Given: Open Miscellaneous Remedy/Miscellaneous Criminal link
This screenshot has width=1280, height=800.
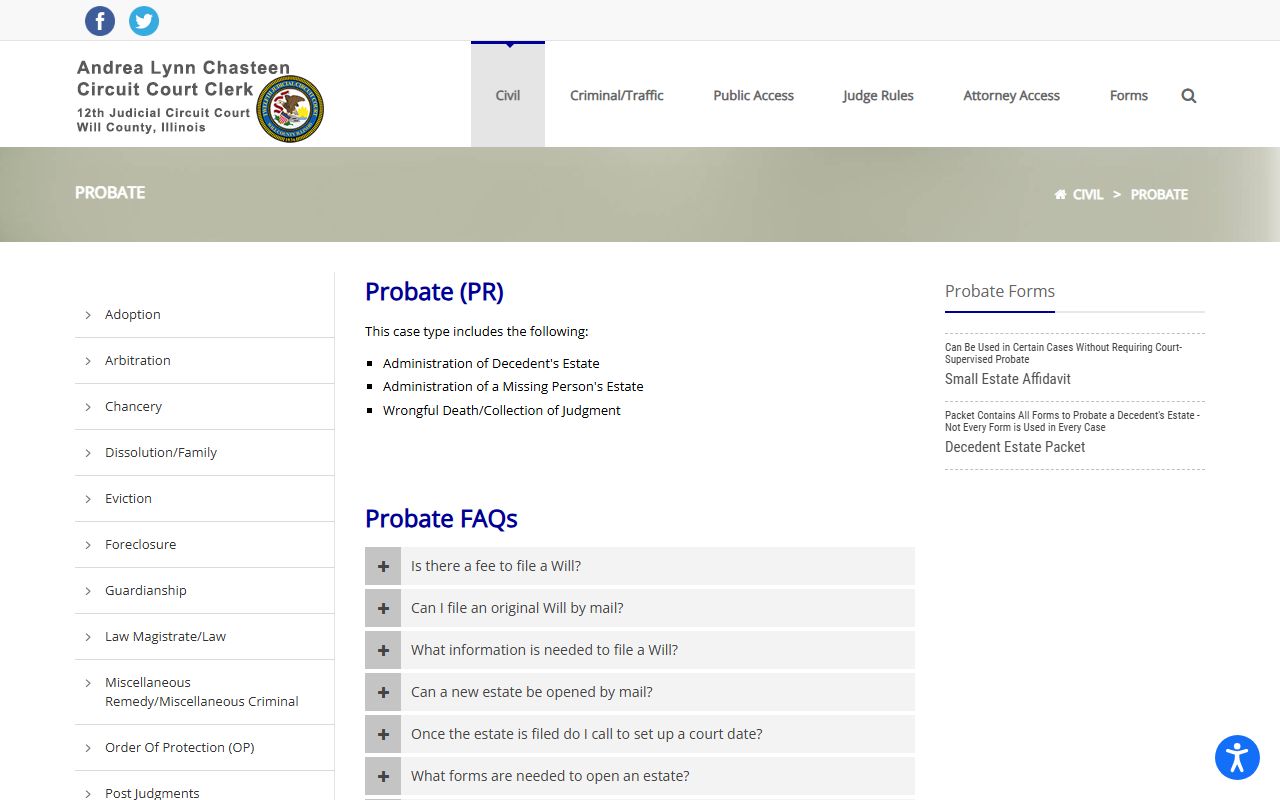Looking at the screenshot, I should pos(202,692).
